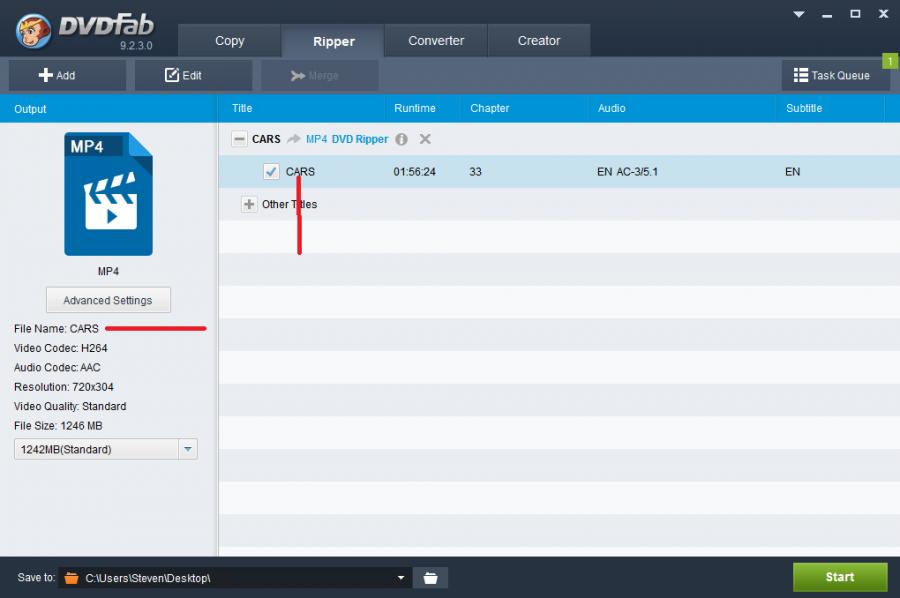Image resolution: width=900 pixels, height=598 pixels.
Task: Open Advanced Settings
Action: pos(108,300)
